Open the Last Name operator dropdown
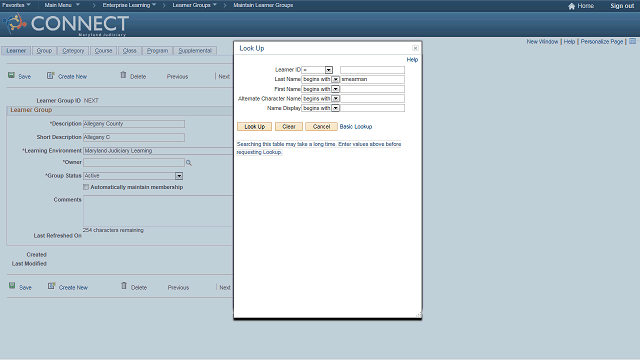 pyautogui.click(x=336, y=79)
